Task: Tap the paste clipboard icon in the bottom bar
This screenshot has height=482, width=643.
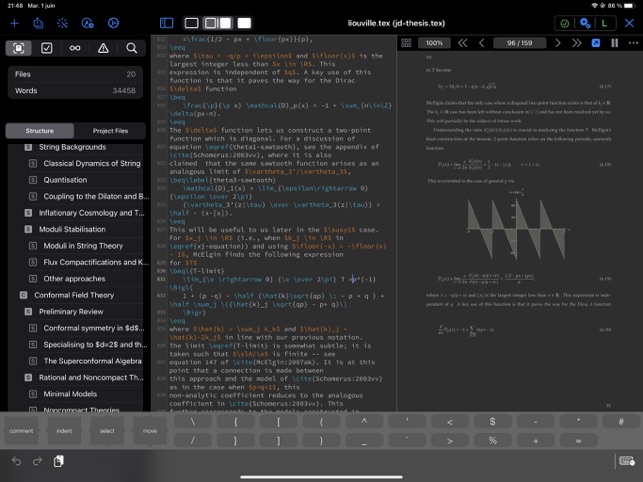Action: tap(59, 461)
